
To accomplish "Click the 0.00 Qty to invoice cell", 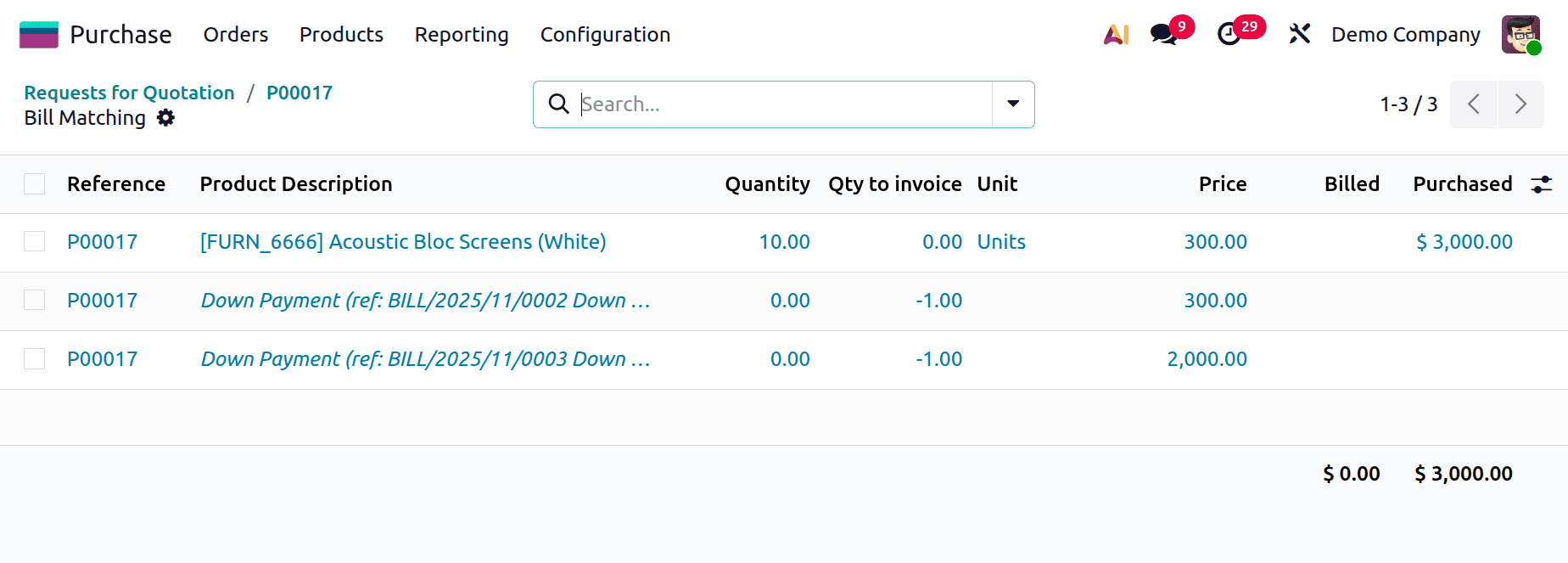I will tap(942, 242).
